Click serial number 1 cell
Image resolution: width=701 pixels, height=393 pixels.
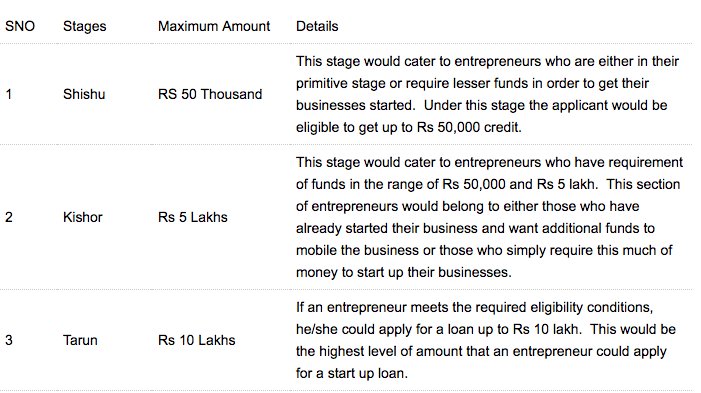click(x=8, y=94)
